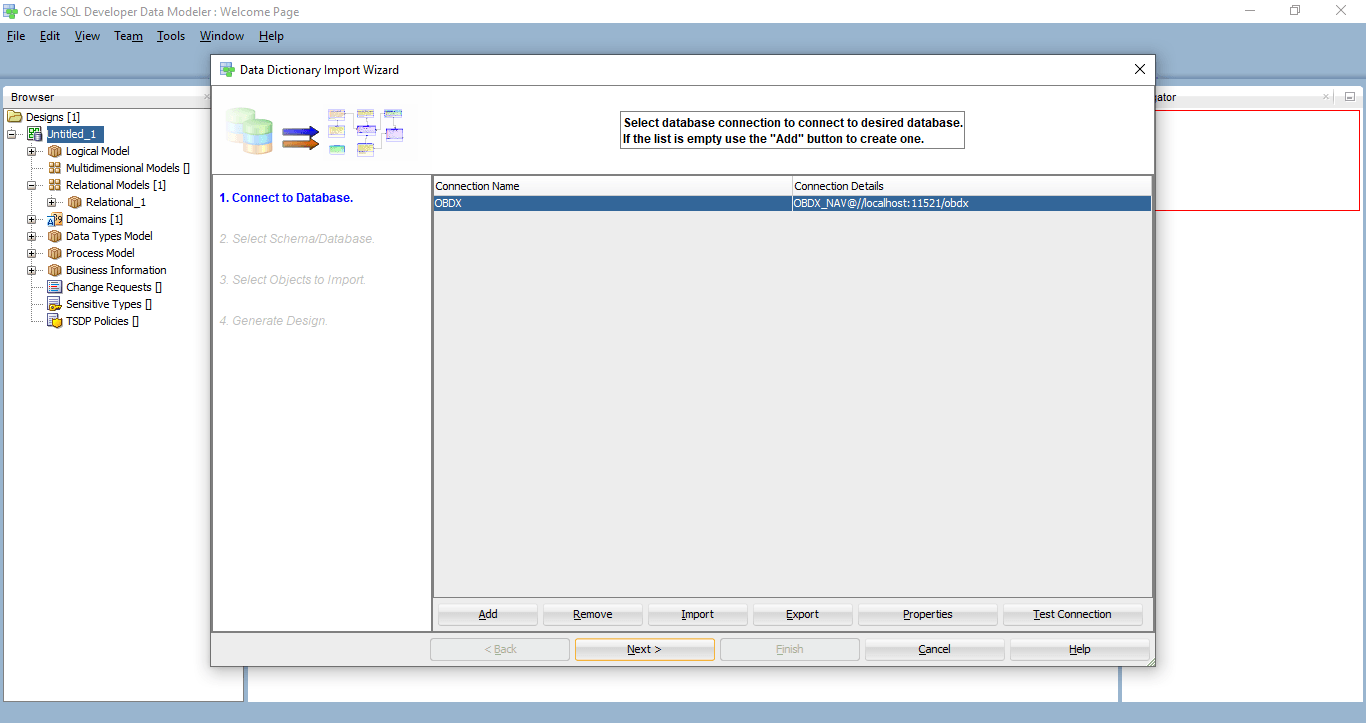Viewport: 1366px width, 723px height.
Task: Click the Data Types Model icon
Action: pos(55,236)
